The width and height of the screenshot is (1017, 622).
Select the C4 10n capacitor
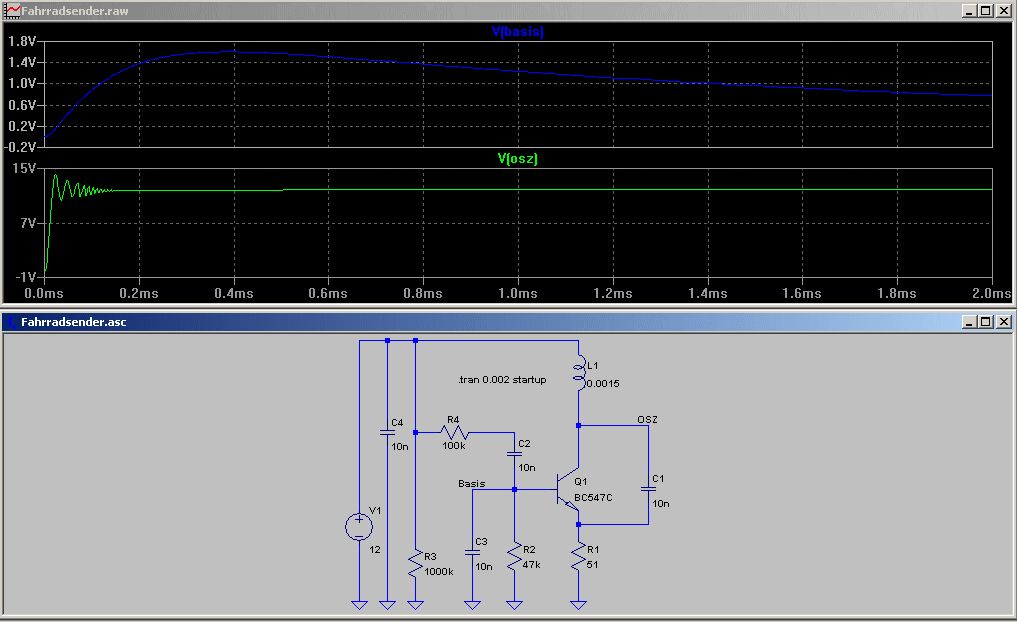[x=387, y=433]
